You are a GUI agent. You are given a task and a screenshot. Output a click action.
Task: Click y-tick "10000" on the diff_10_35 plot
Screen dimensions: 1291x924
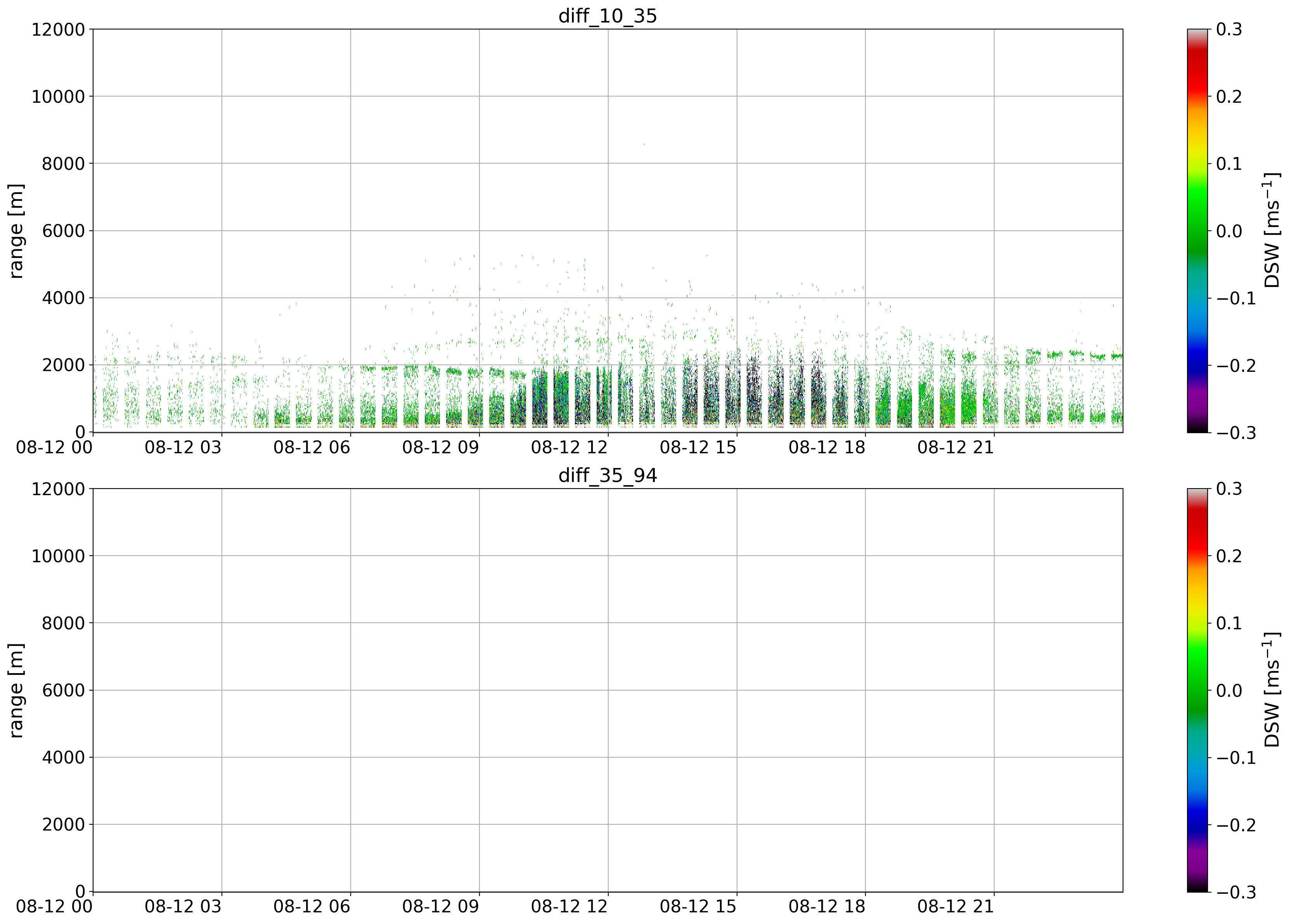[x=58, y=97]
